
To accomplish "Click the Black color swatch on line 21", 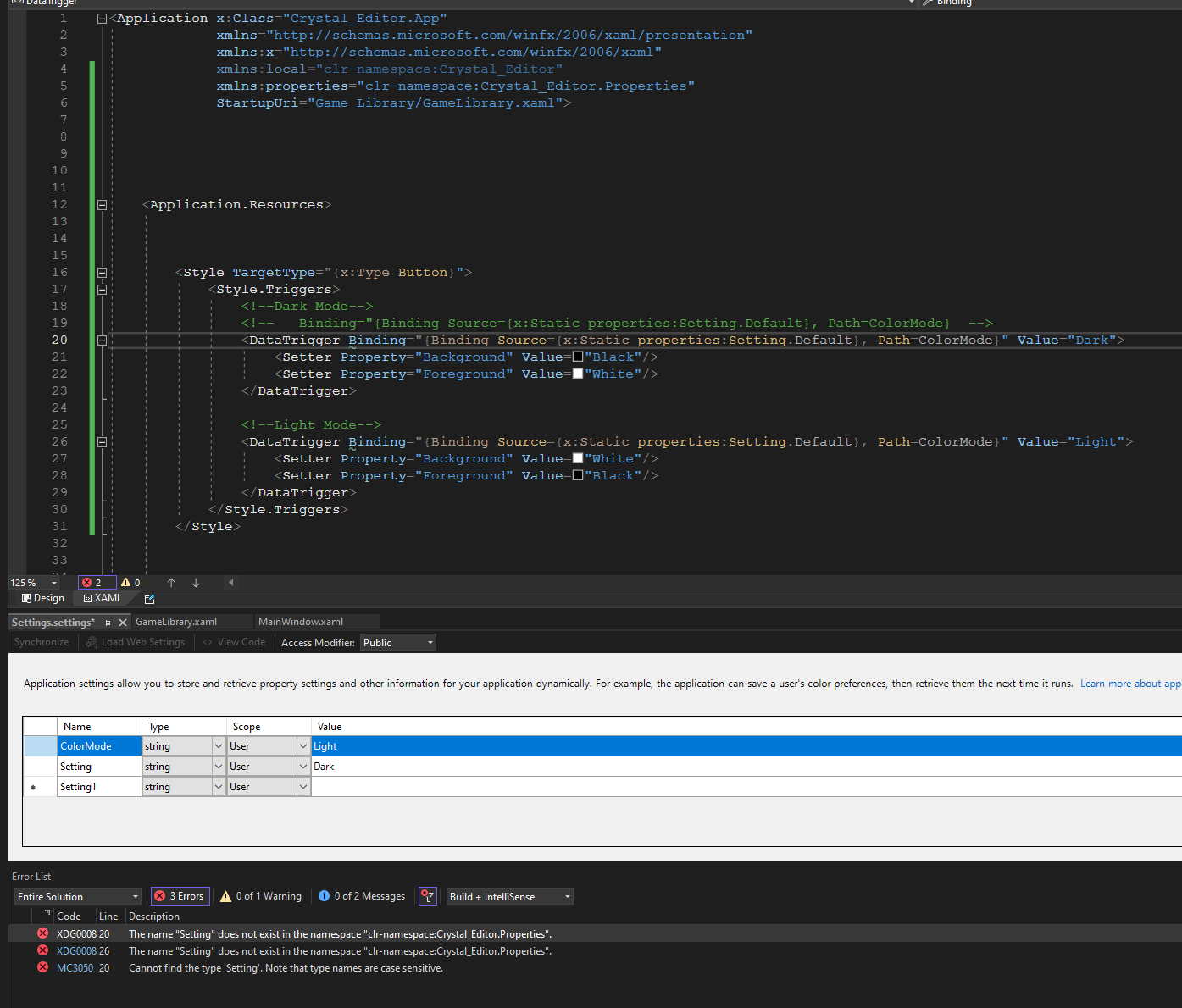I will click(x=578, y=357).
